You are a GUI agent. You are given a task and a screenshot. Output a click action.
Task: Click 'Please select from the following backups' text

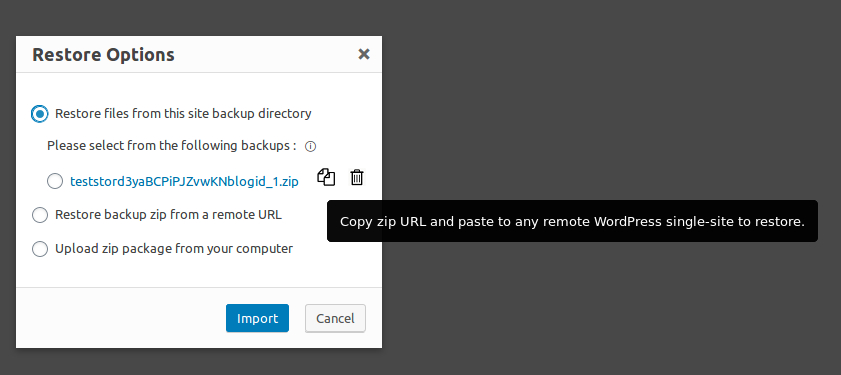click(x=172, y=146)
